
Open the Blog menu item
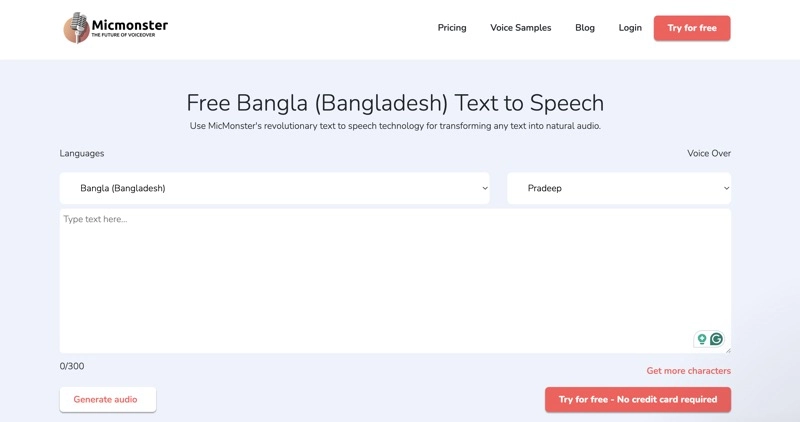(x=585, y=28)
